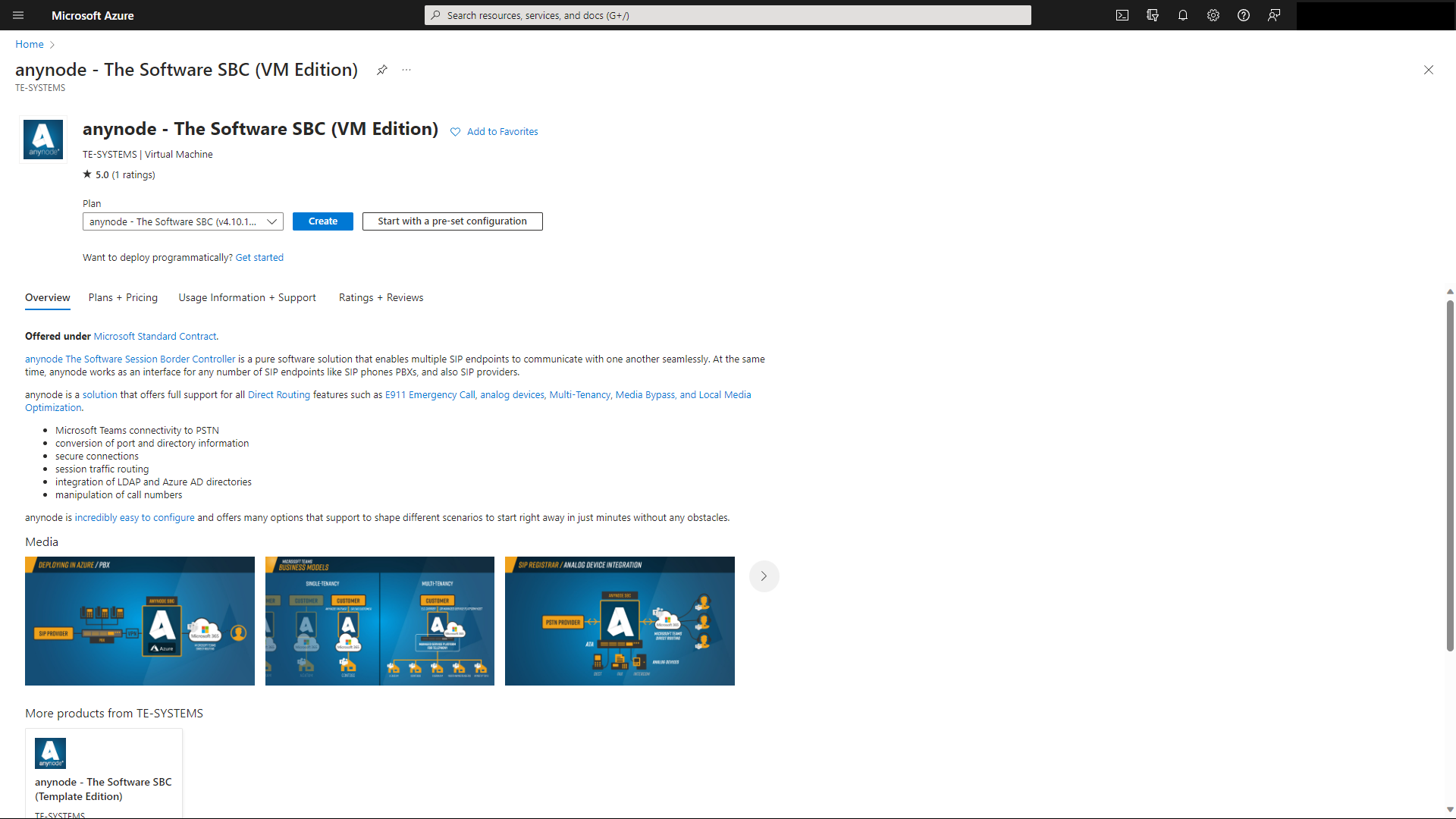Open the notifications bell
Screen dimensions: 1456x819
[x=1183, y=15]
